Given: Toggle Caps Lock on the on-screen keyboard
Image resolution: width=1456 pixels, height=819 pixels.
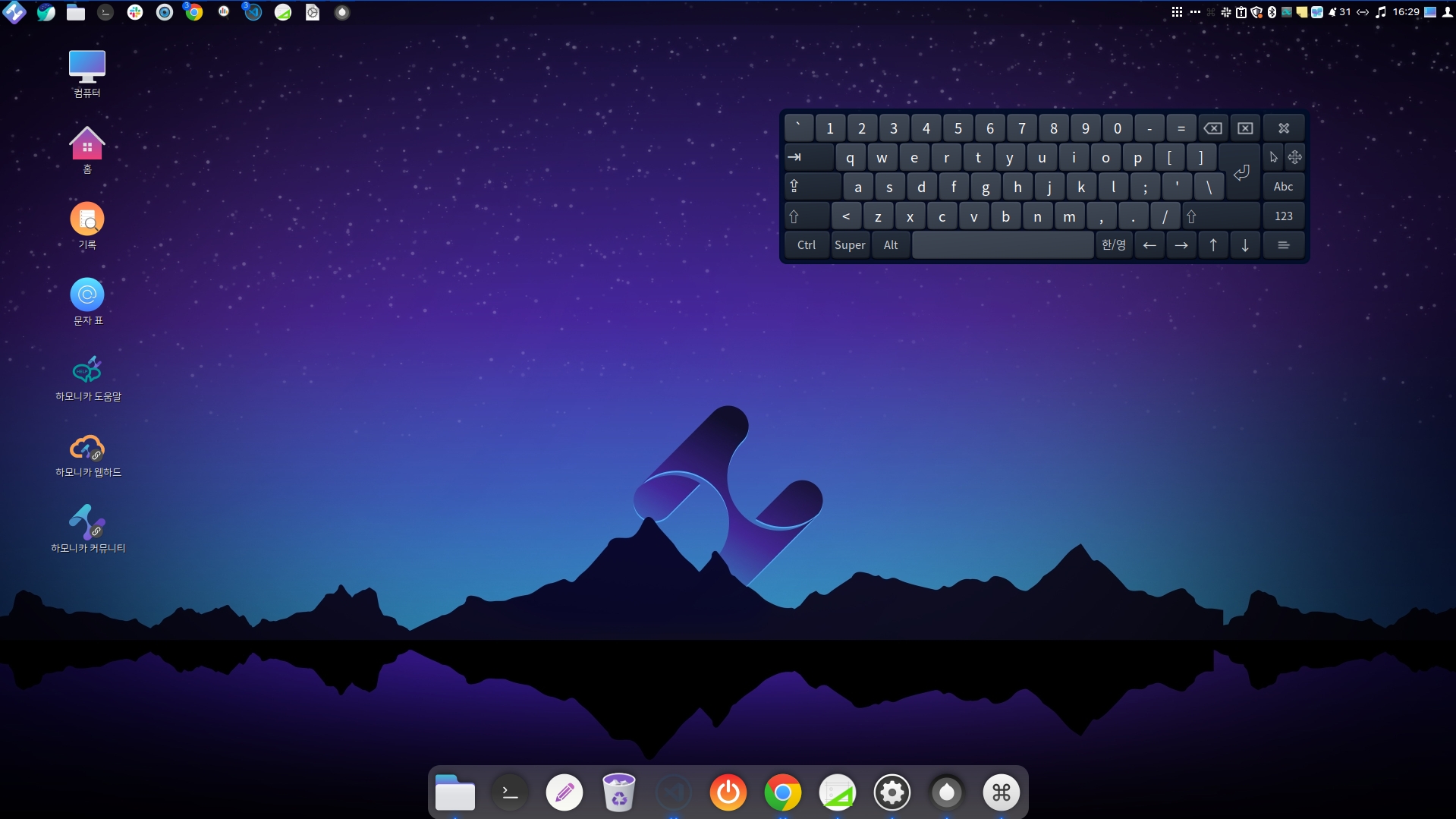Looking at the screenshot, I should pos(811,187).
